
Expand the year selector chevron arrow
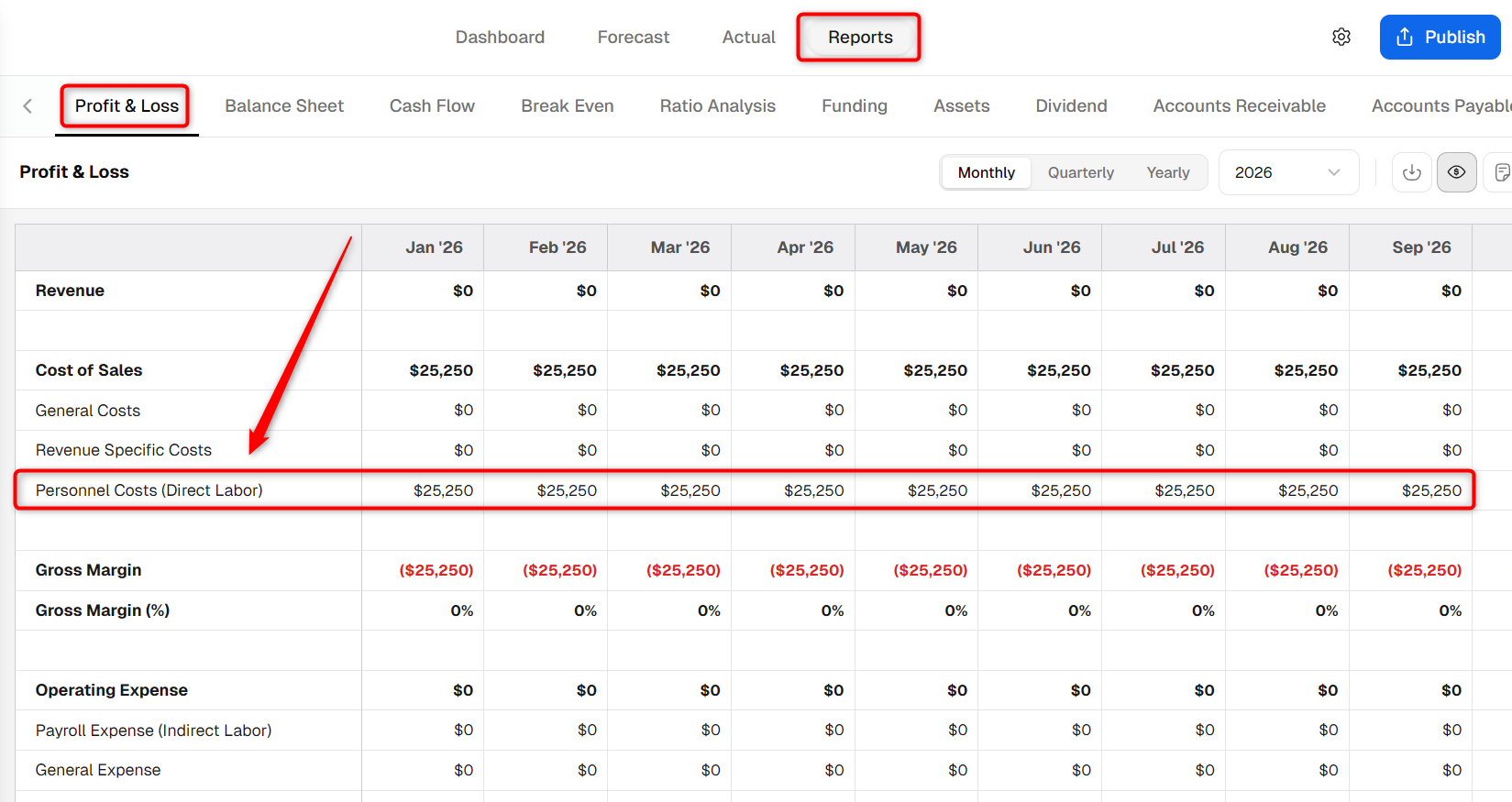[1334, 172]
